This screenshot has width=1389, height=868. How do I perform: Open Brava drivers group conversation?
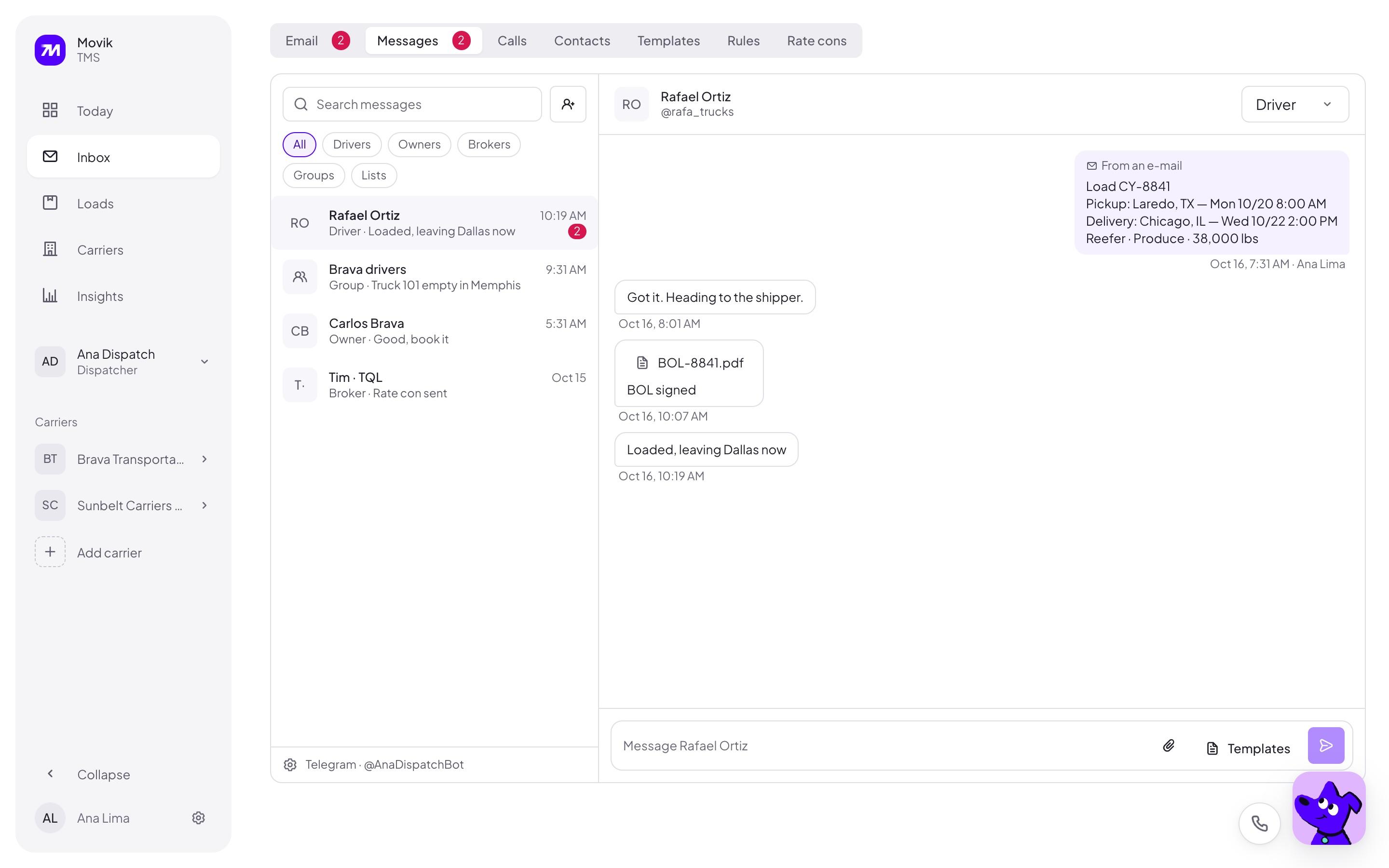(435, 277)
